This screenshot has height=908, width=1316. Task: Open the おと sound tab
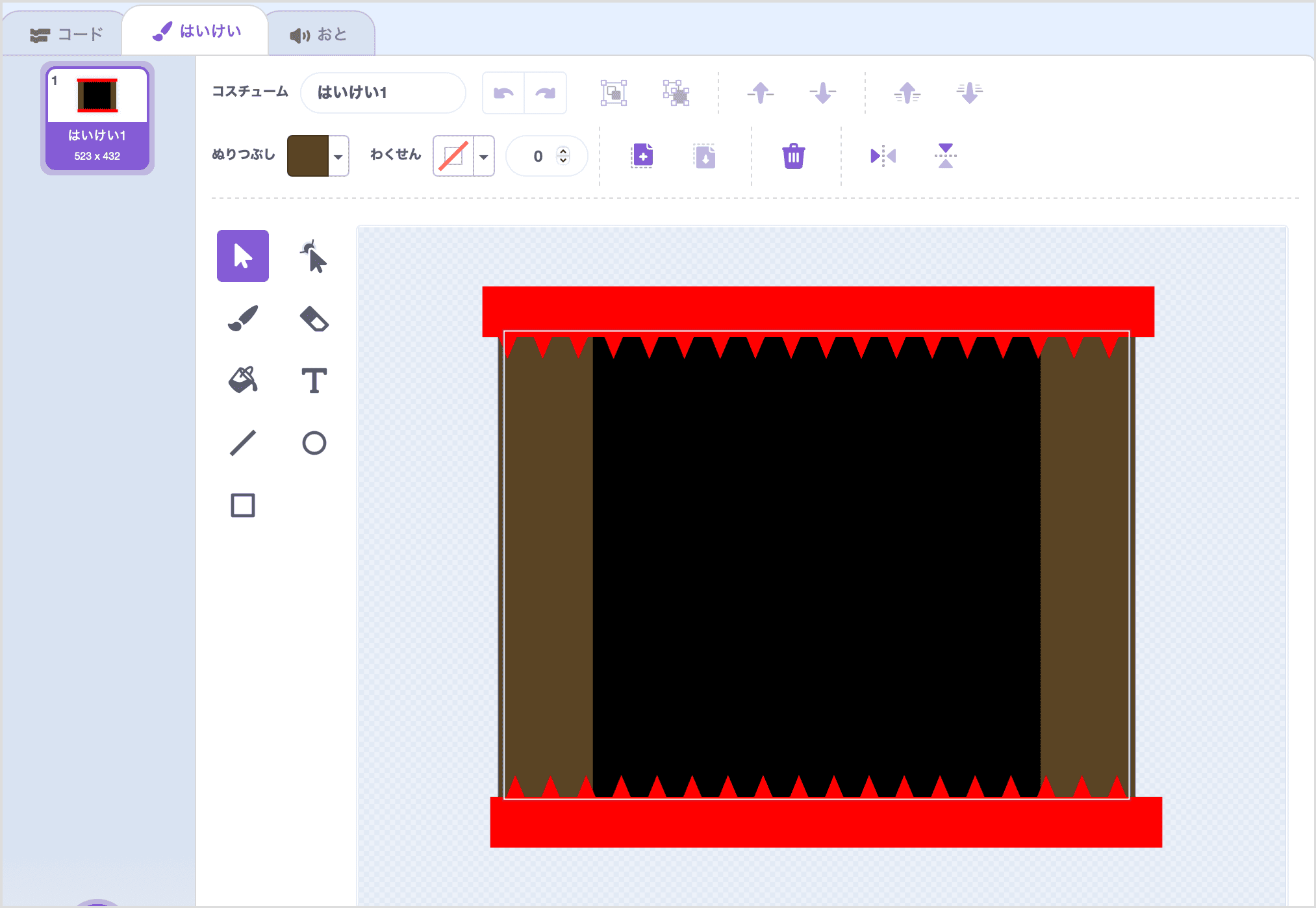(x=319, y=34)
